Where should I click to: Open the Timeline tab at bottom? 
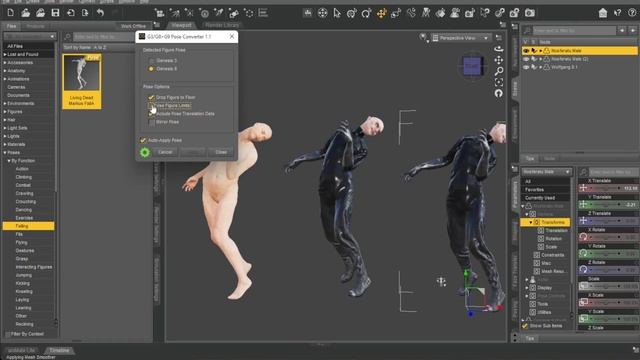(x=59, y=350)
